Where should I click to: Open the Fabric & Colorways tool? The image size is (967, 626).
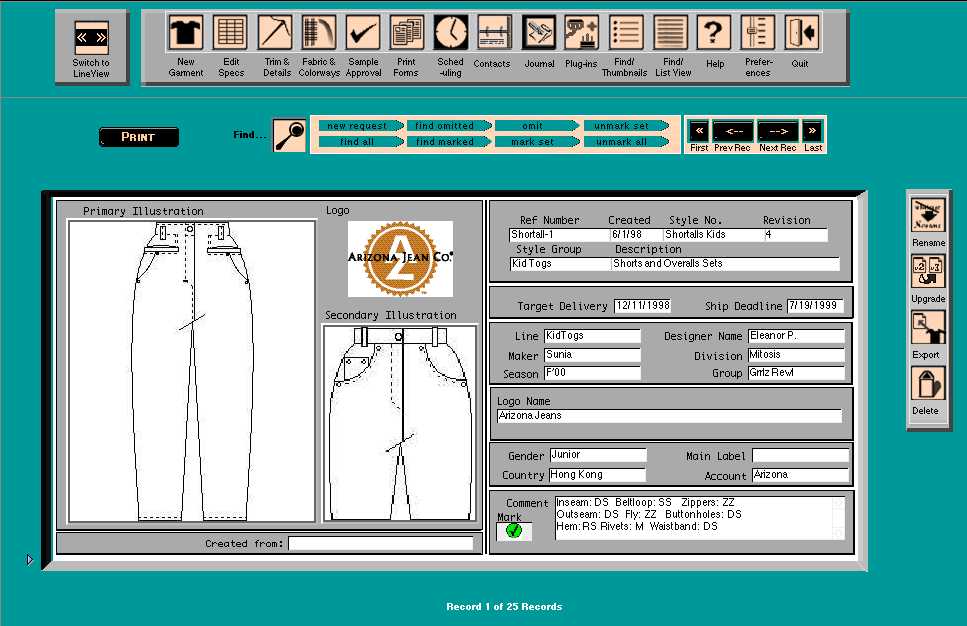(x=319, y=33)
